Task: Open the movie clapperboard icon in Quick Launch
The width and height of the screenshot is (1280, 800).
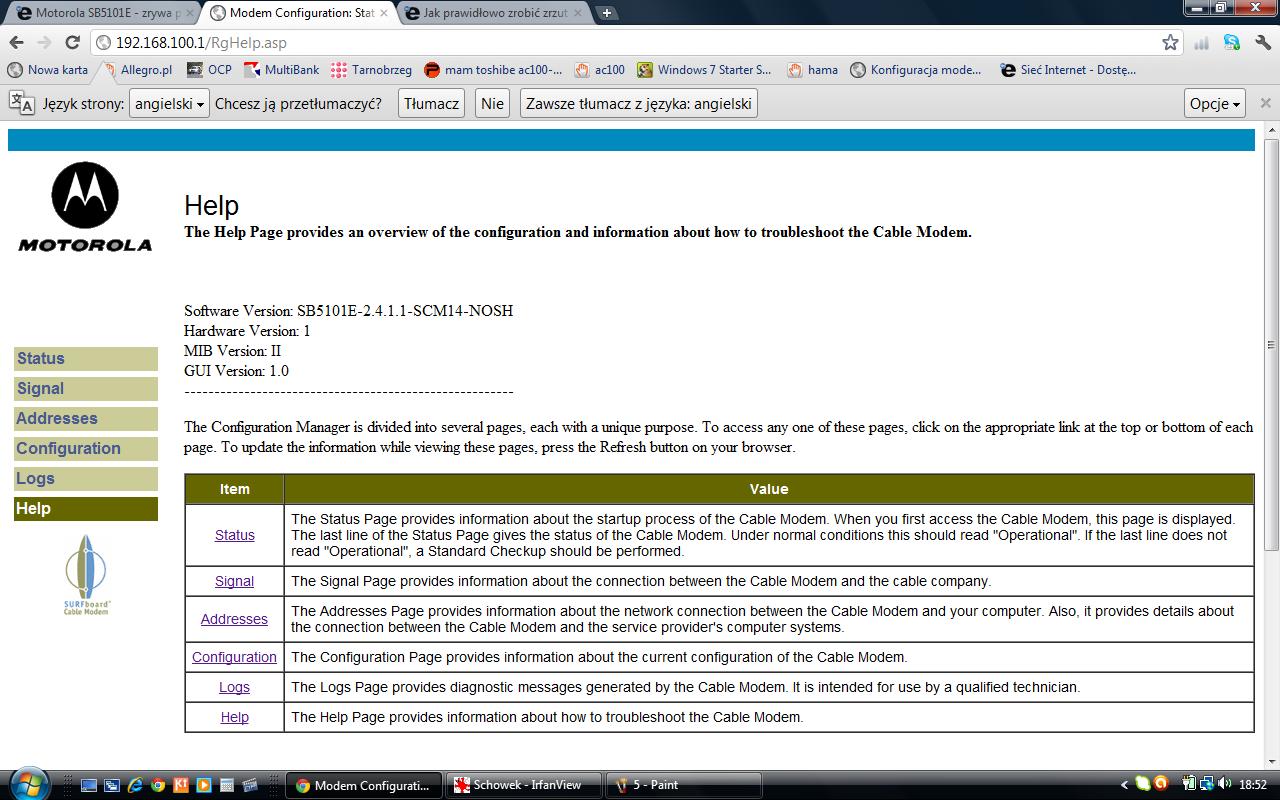Action: (x=249, y=785)
